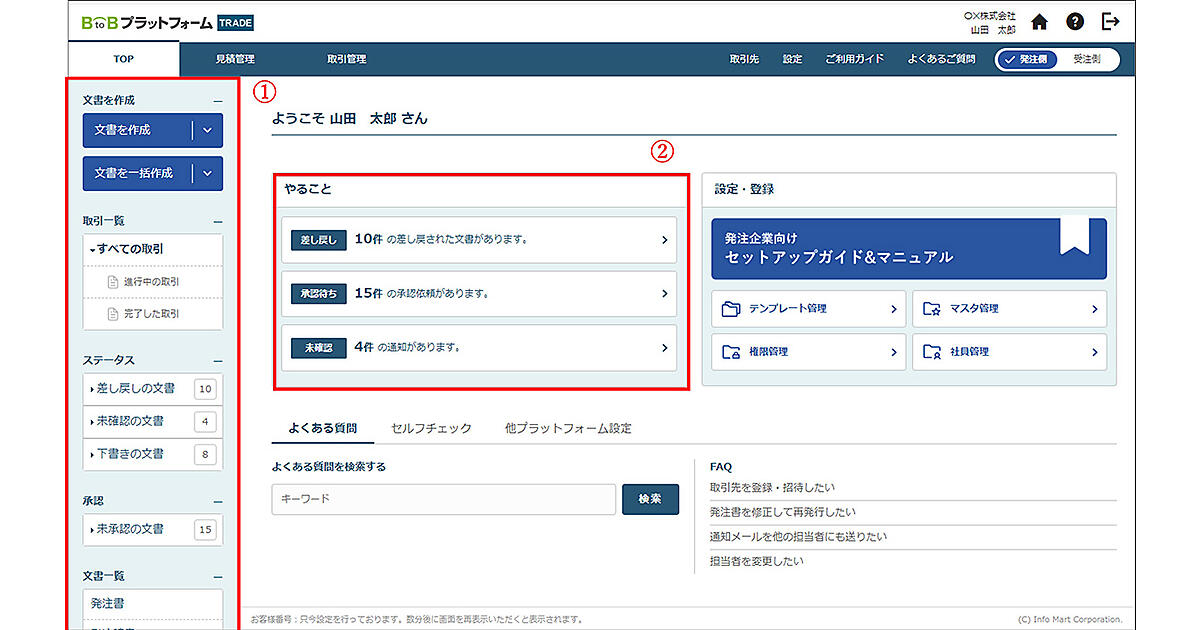Open テンプレート管理 folder icon tile
This screenshot has width=1200, height=630.
(729, 309)
